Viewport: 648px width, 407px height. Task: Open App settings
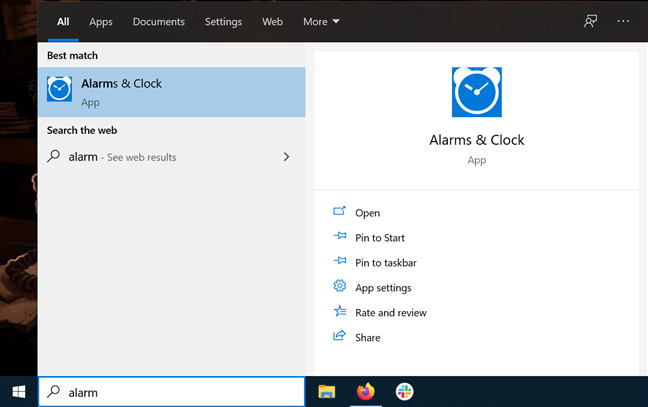point(383,288)
